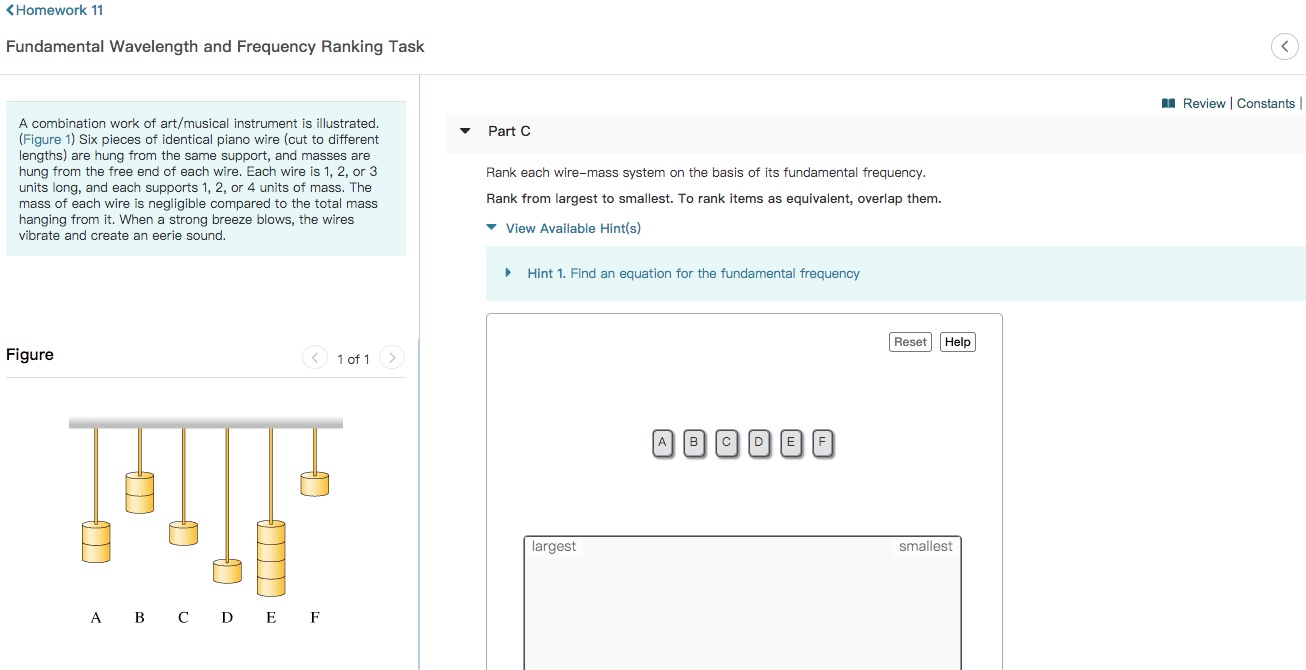Screen dimensions: 1306x670
Task: Click the Review book icon
Action: [x=1167, y=103]
